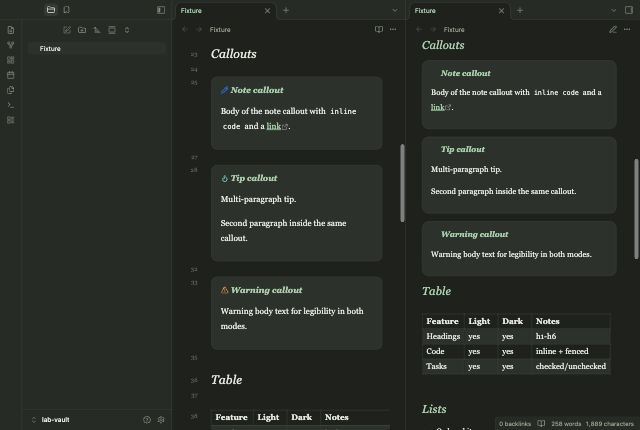640x430 pixels.
Task: Change file explorer sort order
Action: tap(97, 30)
